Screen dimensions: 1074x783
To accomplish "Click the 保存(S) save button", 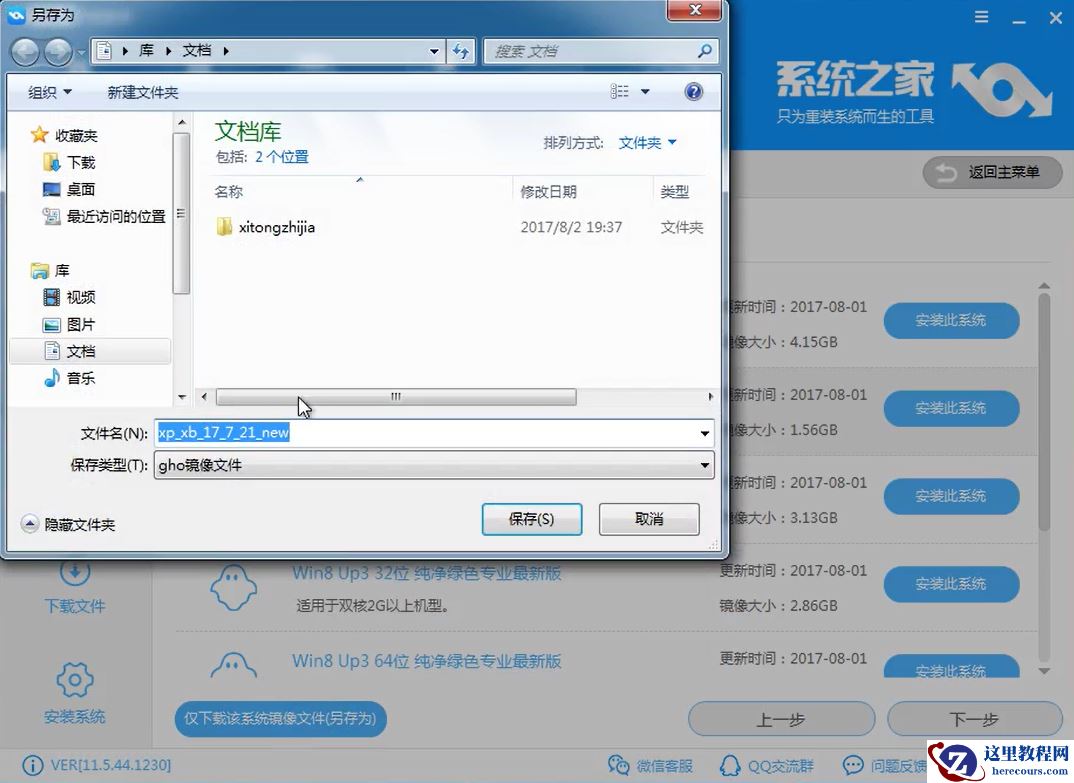I will (x=531, y=519).
